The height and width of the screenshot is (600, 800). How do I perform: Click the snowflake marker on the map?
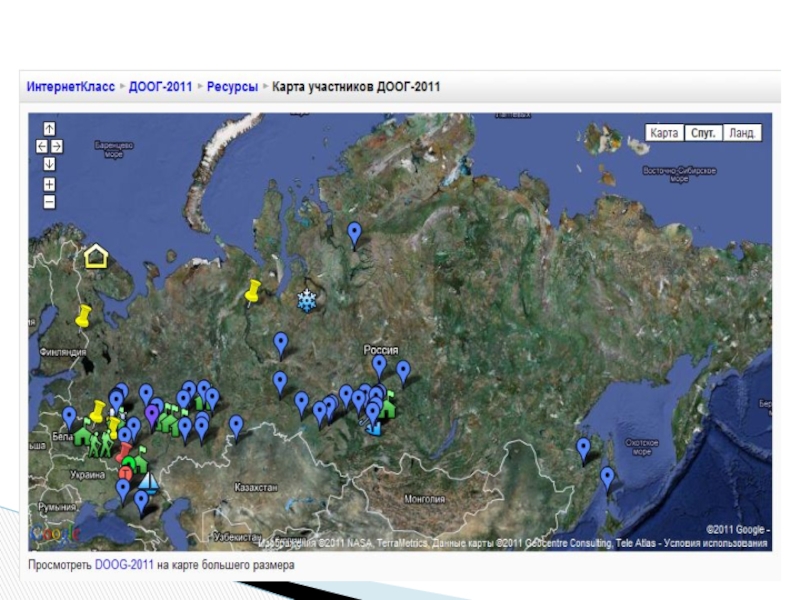click(306, 300)
